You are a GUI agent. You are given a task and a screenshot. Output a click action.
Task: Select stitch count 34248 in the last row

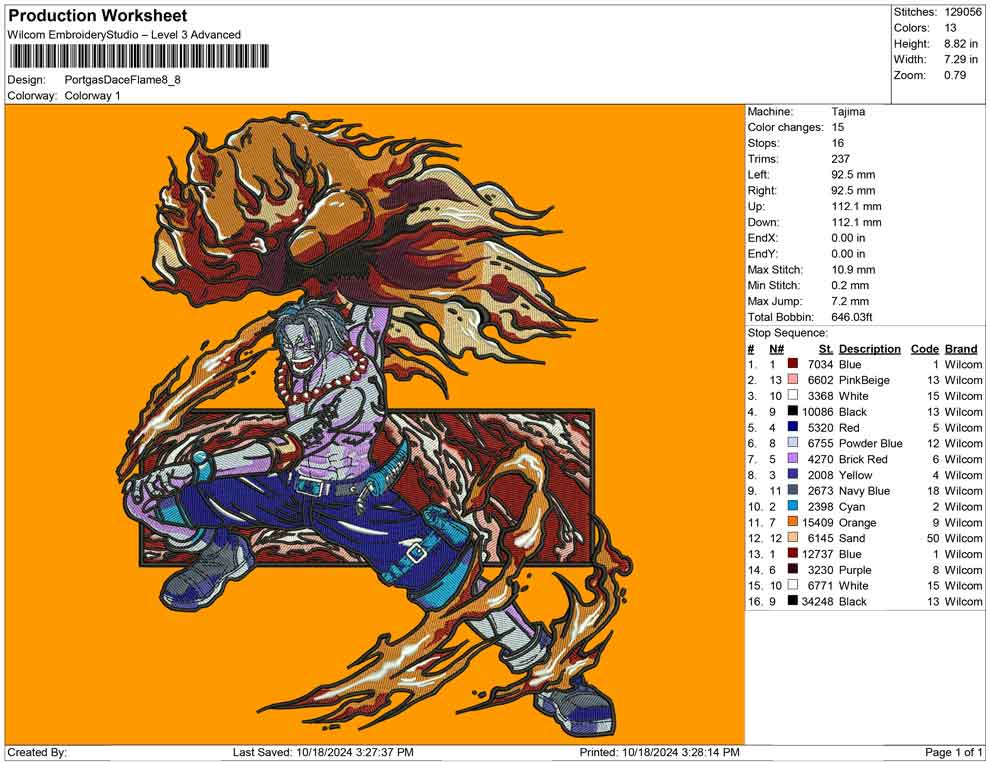coord(818,602)
